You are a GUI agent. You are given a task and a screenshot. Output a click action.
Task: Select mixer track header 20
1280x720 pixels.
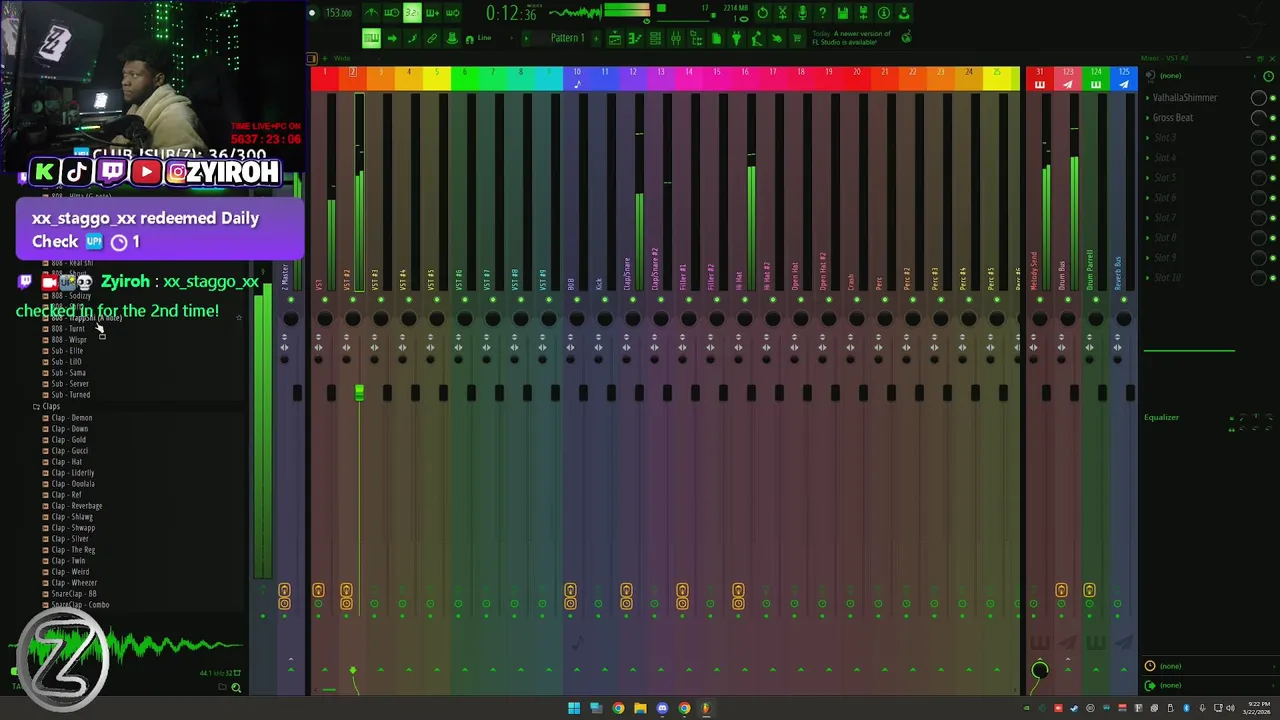(x=856, y=78)
